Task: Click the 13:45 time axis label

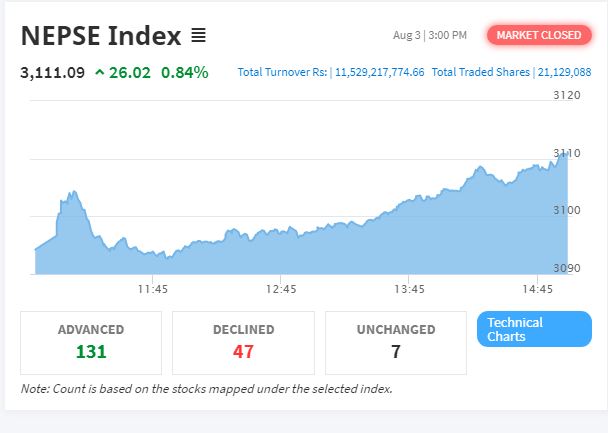Action: click(x=409, y=289)
